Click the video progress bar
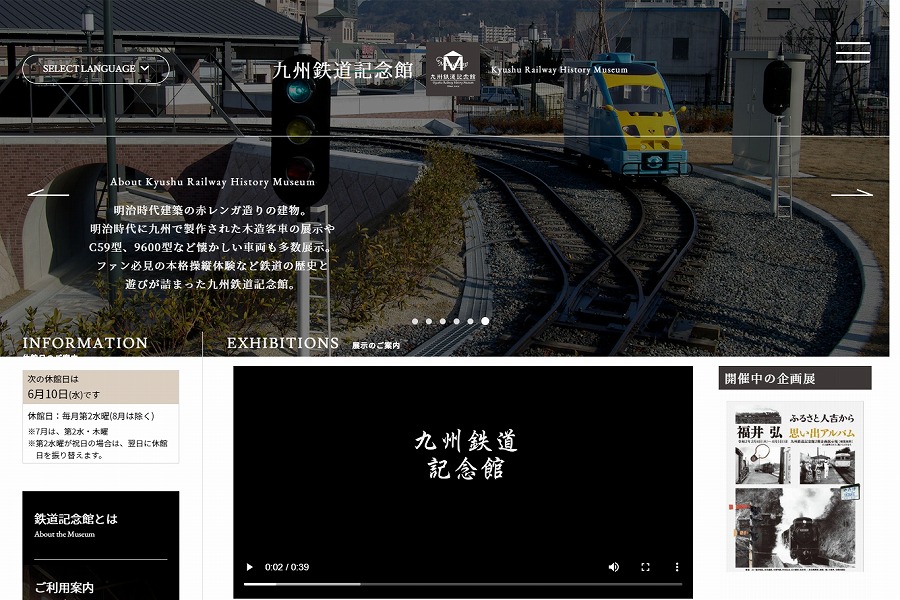The width and height of the screenshot is (900, 600). pos(463,584)
